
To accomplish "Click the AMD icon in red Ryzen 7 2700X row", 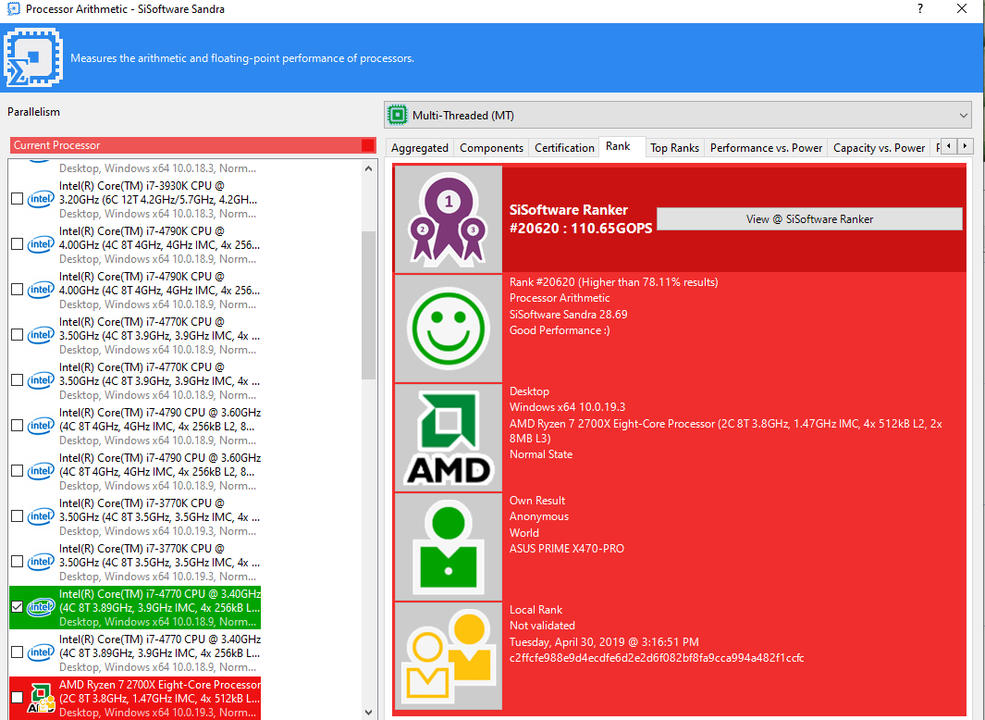I will click(x=41, y=699).
